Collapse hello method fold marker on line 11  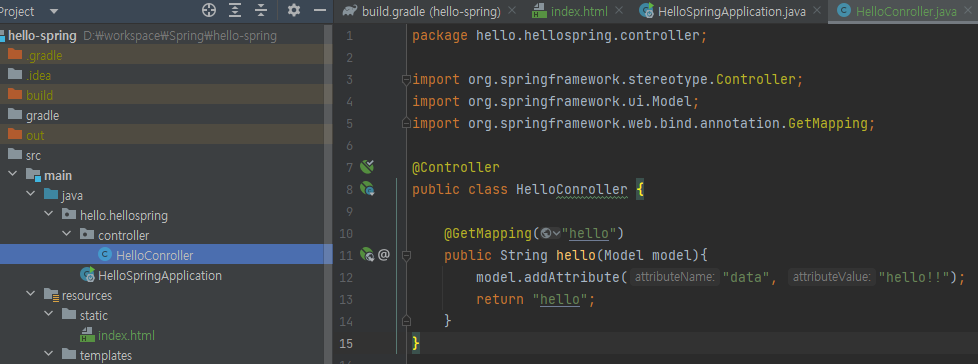coord(407,256)
